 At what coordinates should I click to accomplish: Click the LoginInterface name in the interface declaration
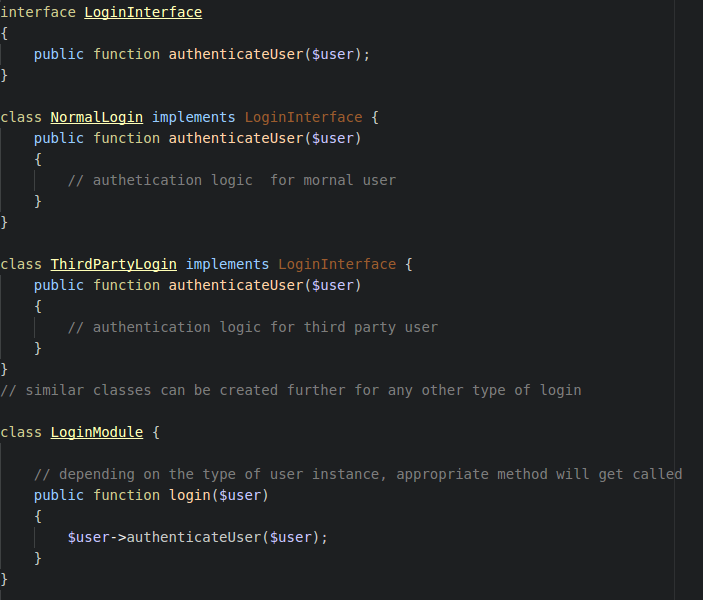pos(143,12)
